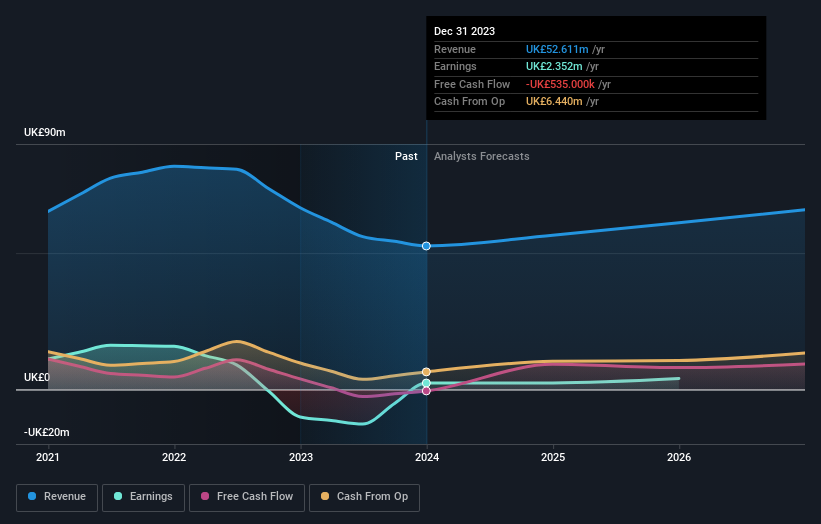Toggle the Cash From Op legend button
821x524 pixels.
[x=364, y=497]
